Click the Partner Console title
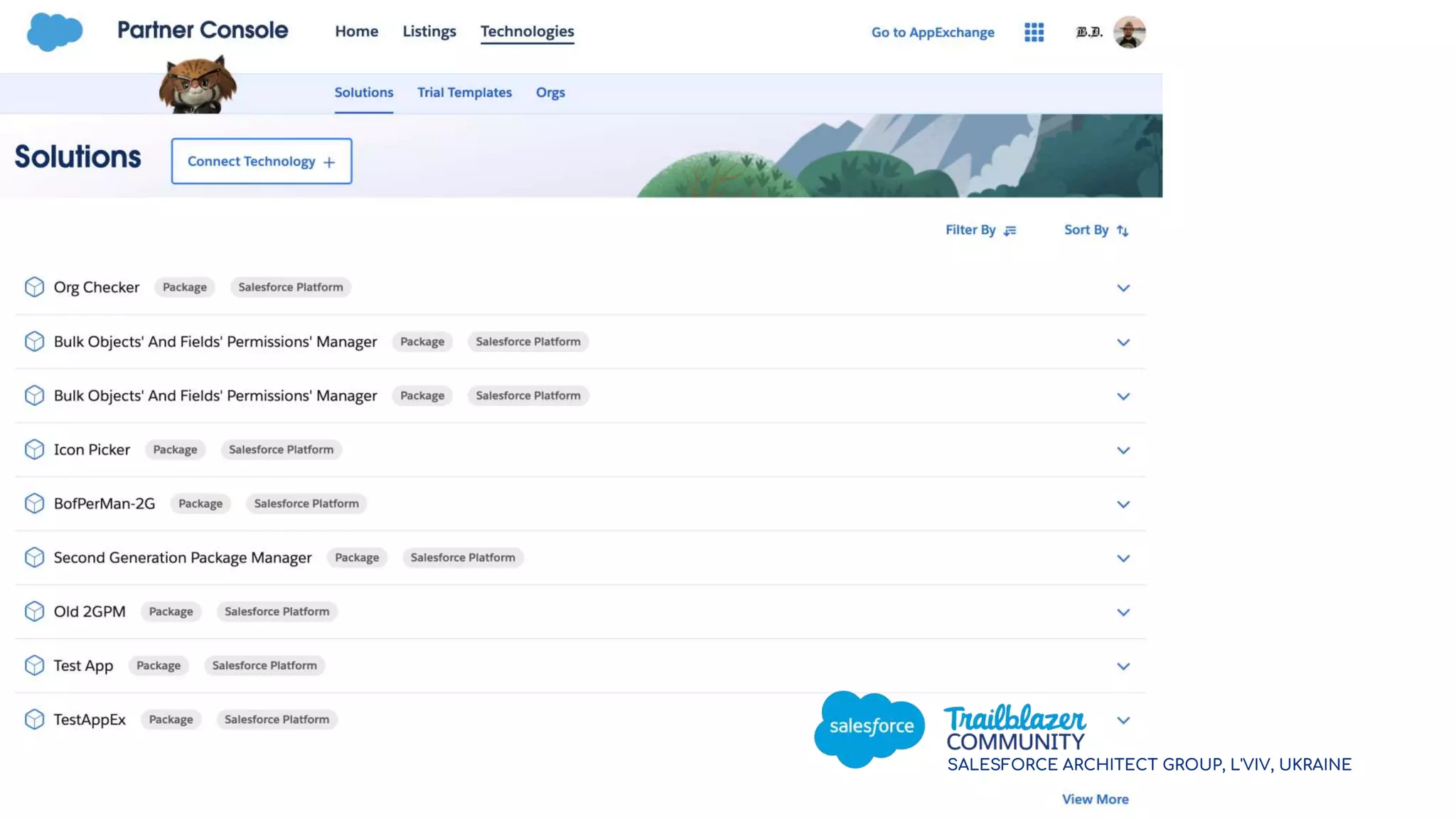Screen dimensions: 1456x819 coord(203,30)
